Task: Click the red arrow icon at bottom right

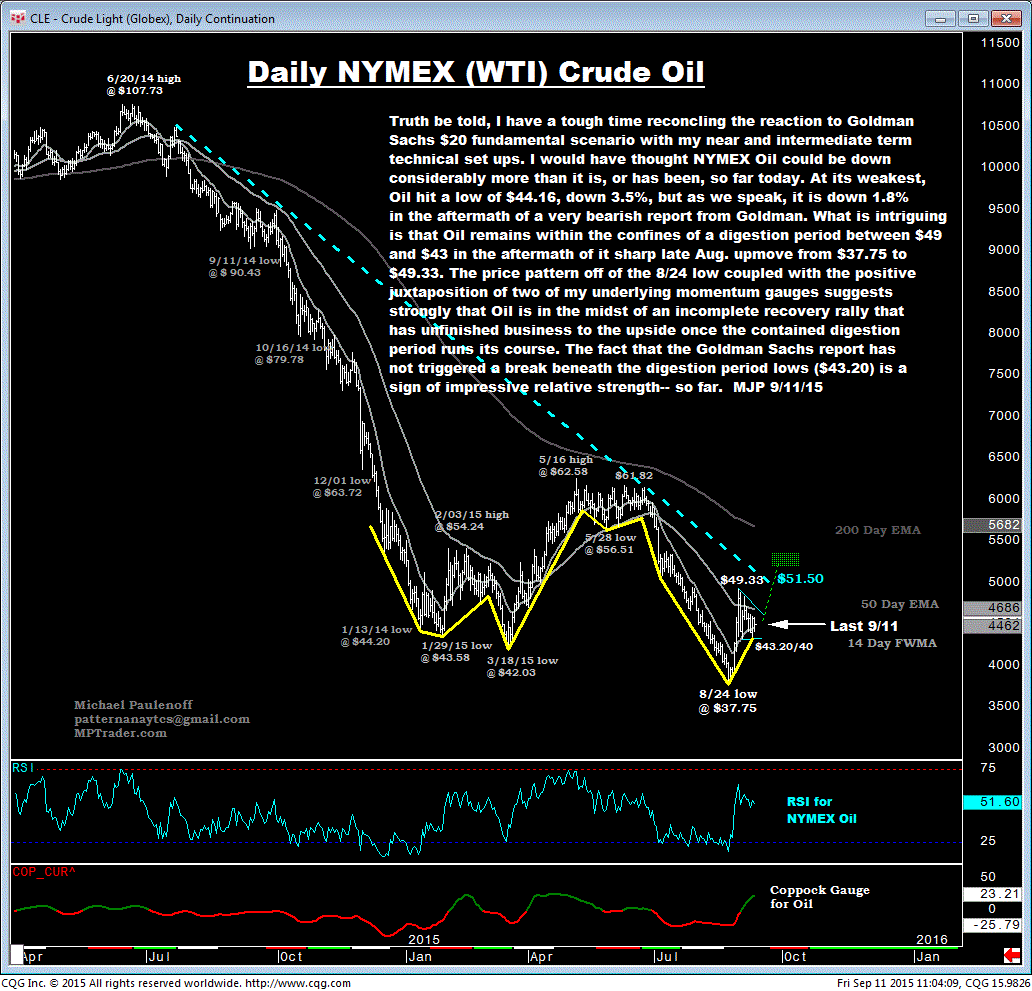Action: 1012,955
